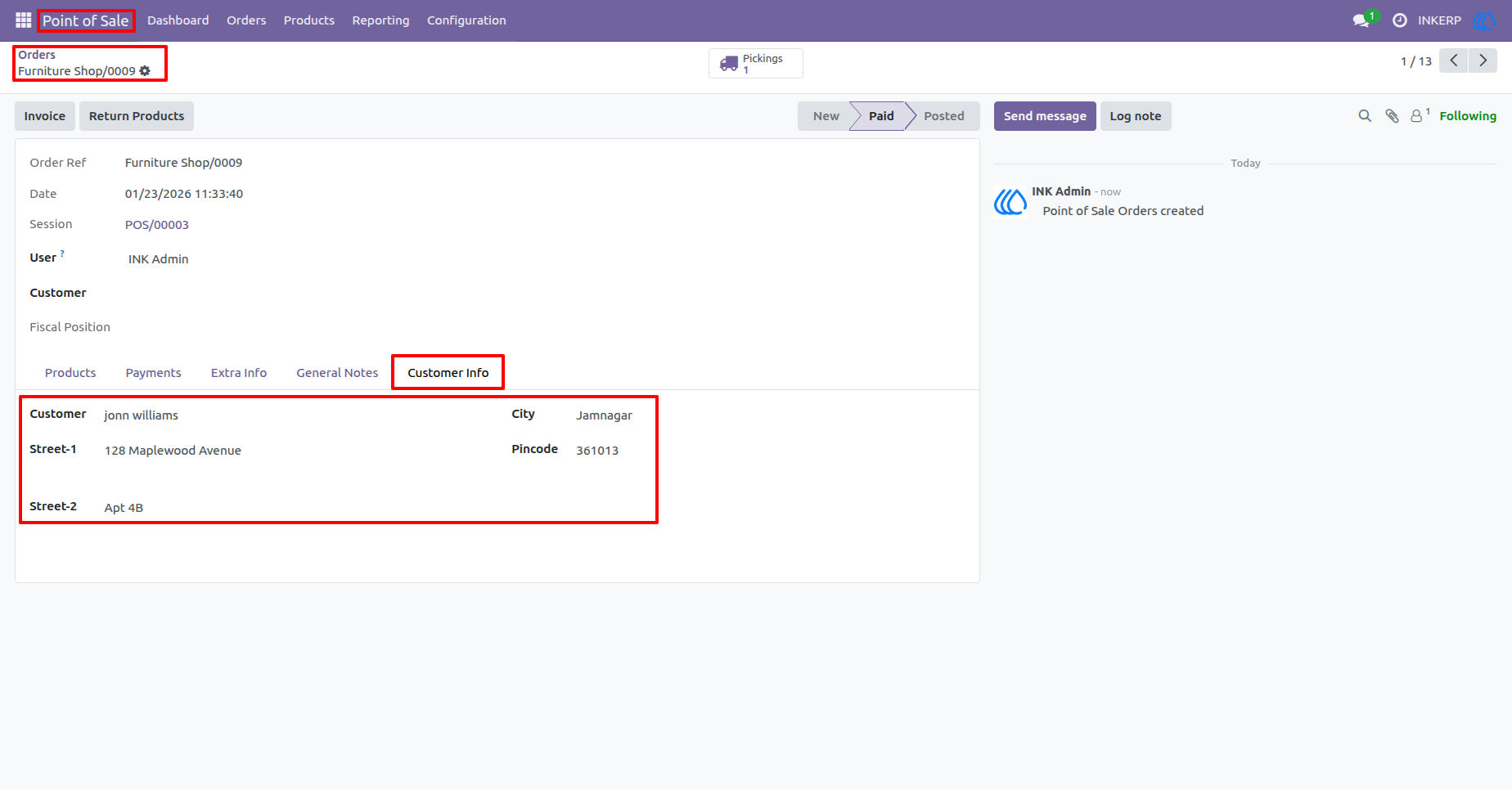This screenshot has width=1512, height=790.
Task: Click the city value Jamnagar
Action: [604, 415]
